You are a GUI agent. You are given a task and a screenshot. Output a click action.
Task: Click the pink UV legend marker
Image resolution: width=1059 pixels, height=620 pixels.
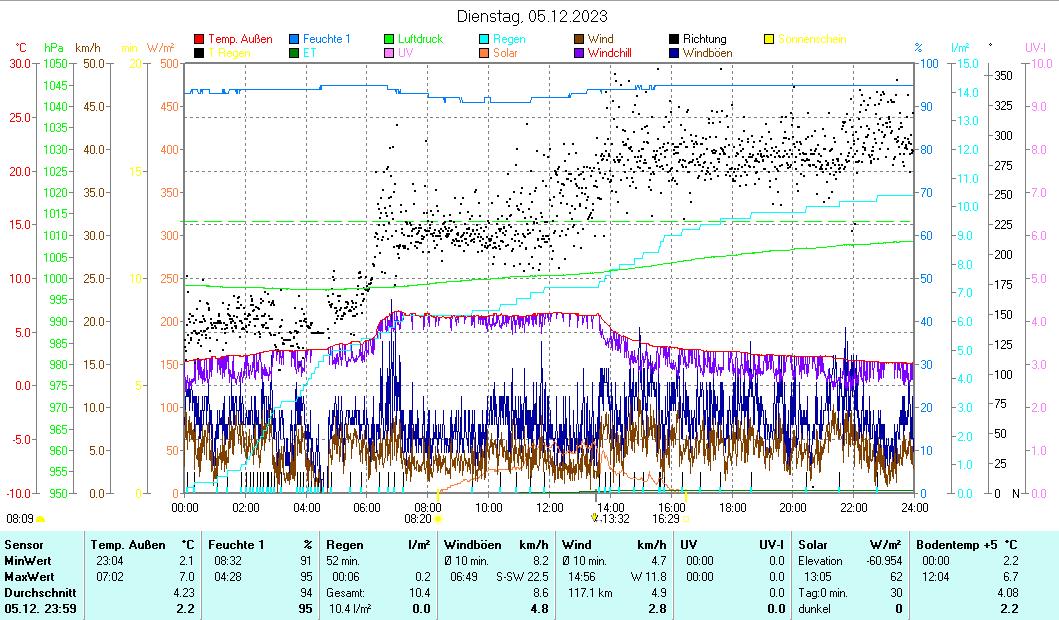click(x=389, y=53)
